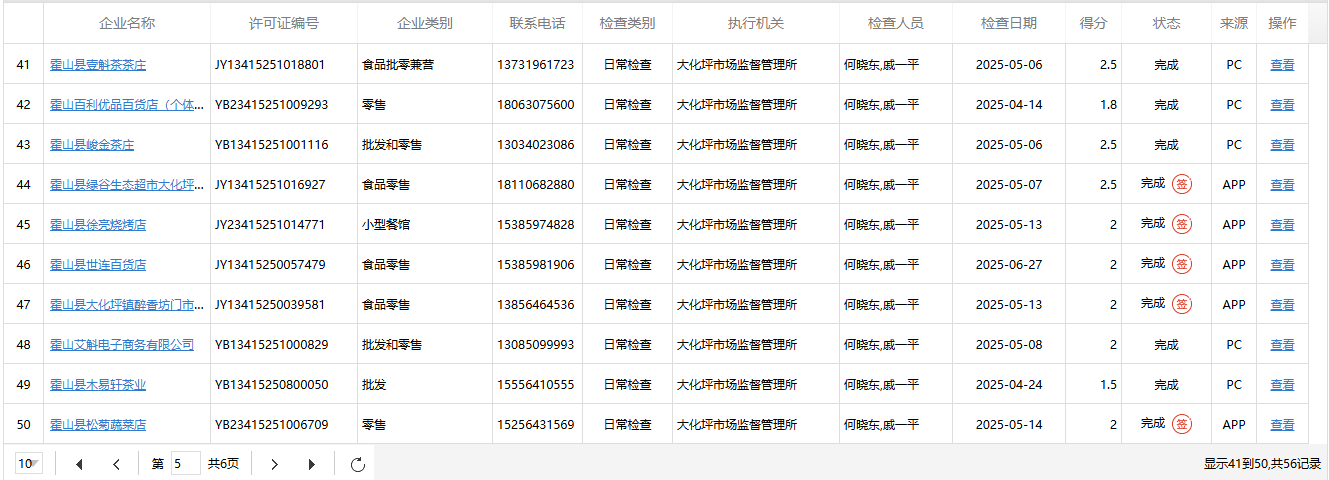Go to the previous page
This screenshot has width=1329, height=480.
tap(117, 464)
